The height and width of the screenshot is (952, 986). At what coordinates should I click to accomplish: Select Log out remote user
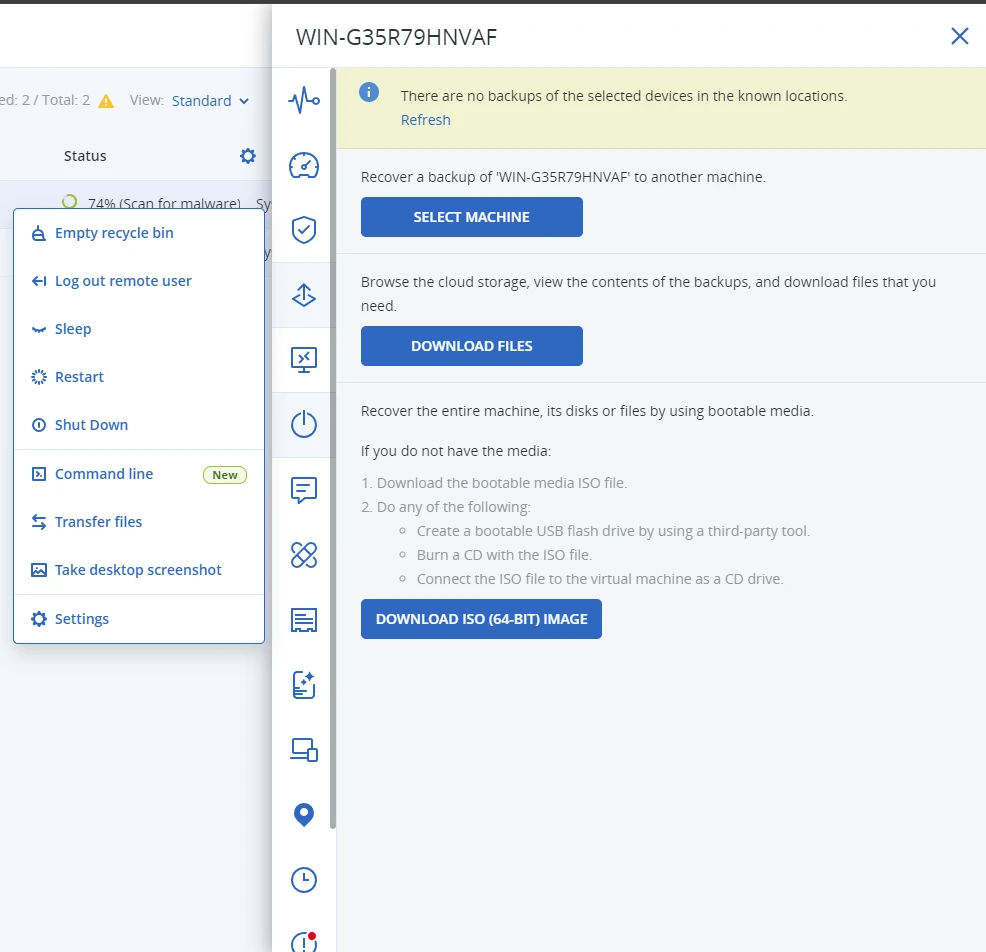138,281
